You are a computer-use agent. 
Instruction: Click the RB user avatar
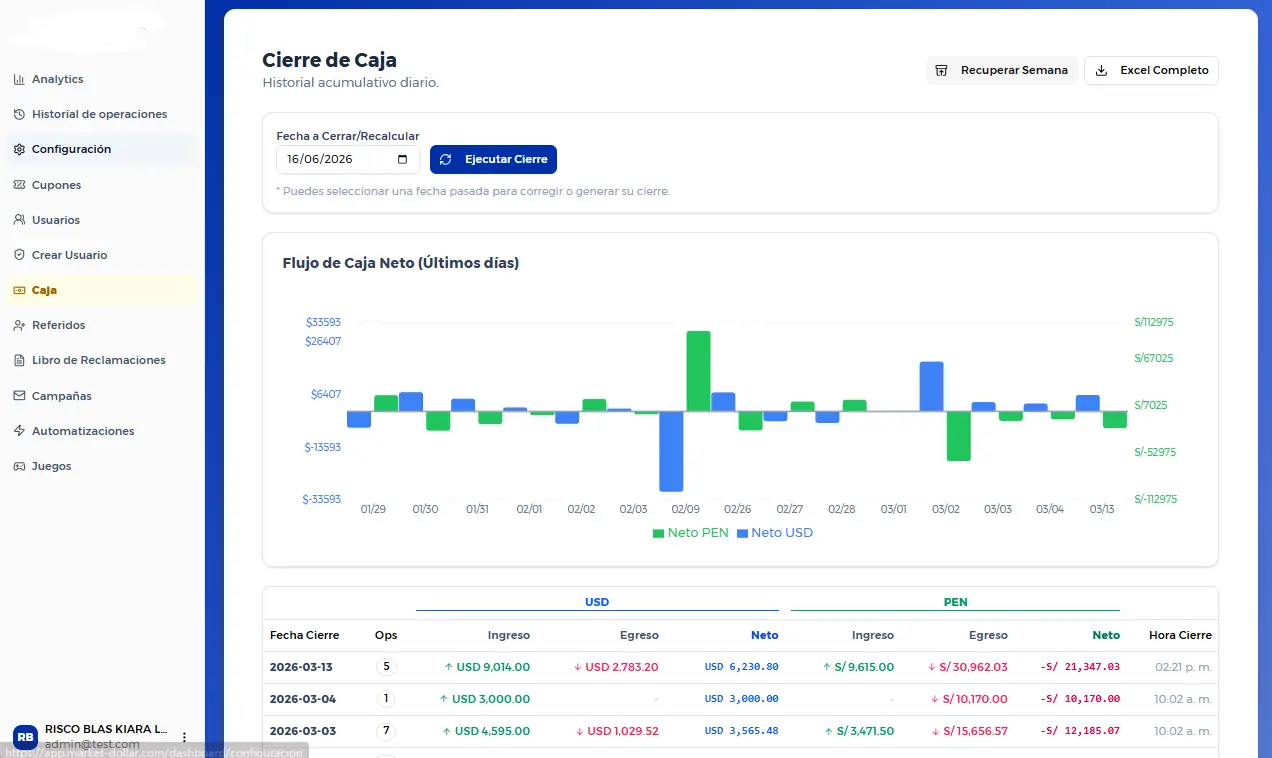point(25,737)
